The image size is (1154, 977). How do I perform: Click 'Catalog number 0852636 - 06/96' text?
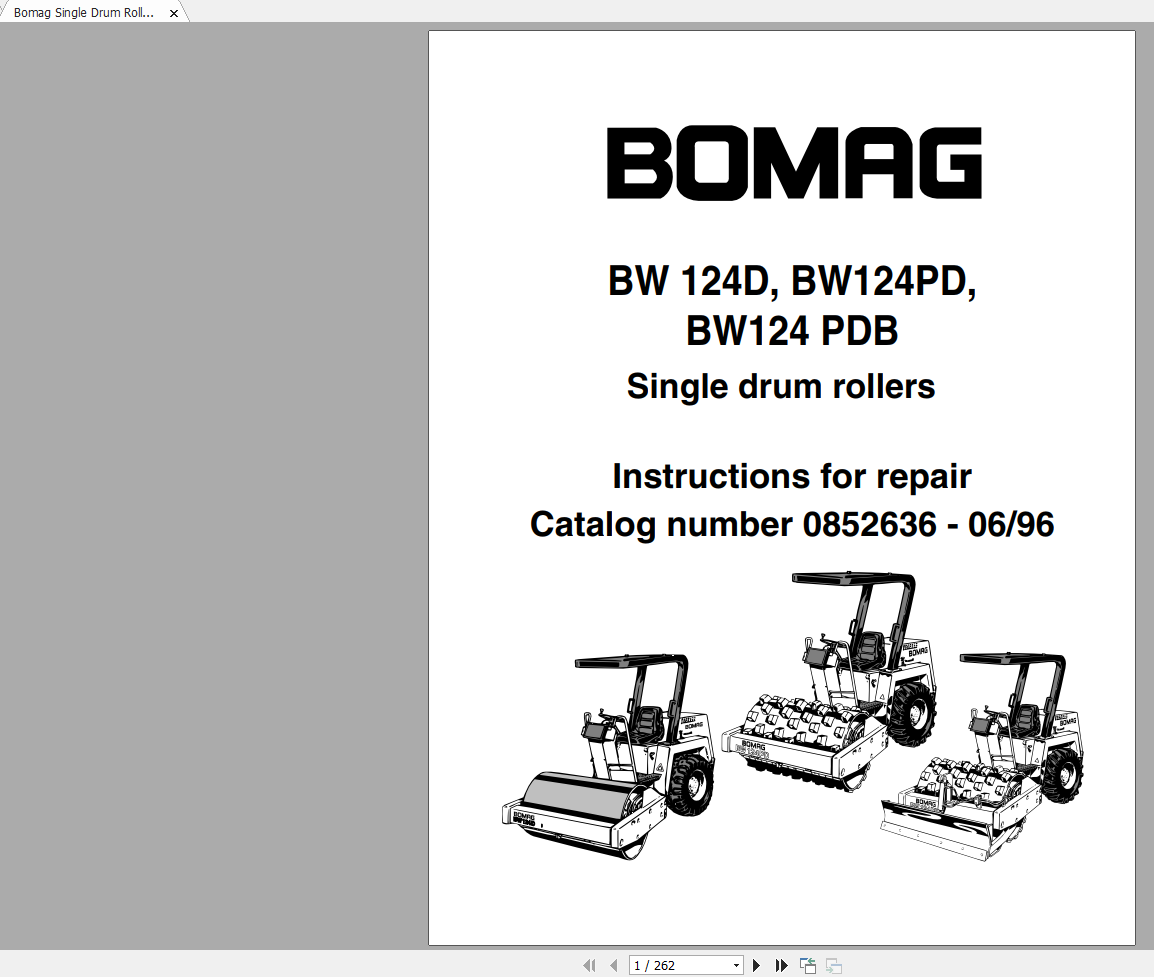tap(792, 525)
